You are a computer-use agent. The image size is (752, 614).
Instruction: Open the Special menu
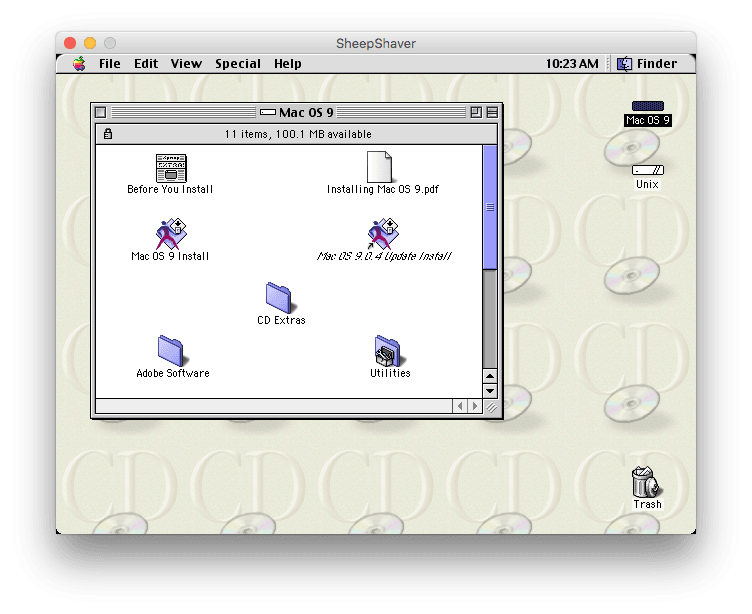point(238,63)
